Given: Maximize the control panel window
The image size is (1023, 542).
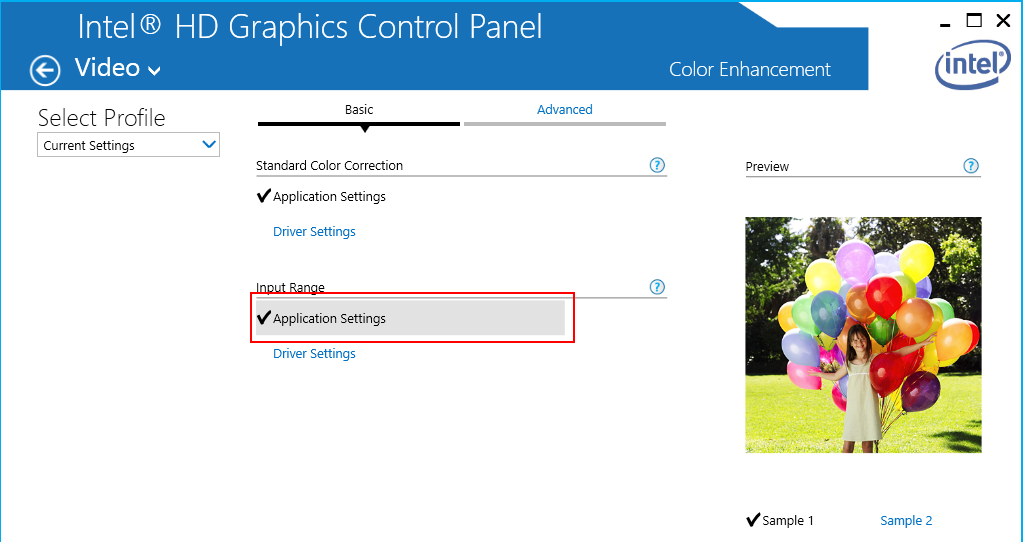Looking at the screenshot, I should click(x=974, y=20).
